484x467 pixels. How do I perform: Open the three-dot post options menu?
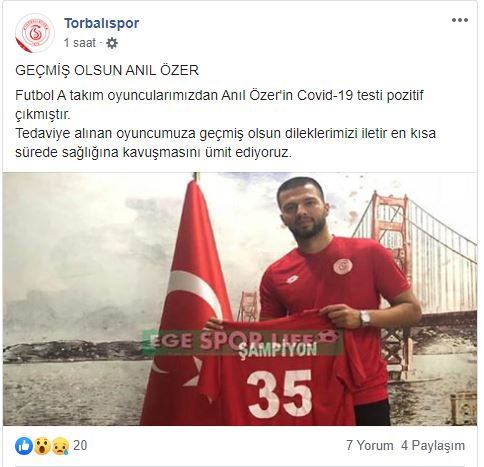460,20
